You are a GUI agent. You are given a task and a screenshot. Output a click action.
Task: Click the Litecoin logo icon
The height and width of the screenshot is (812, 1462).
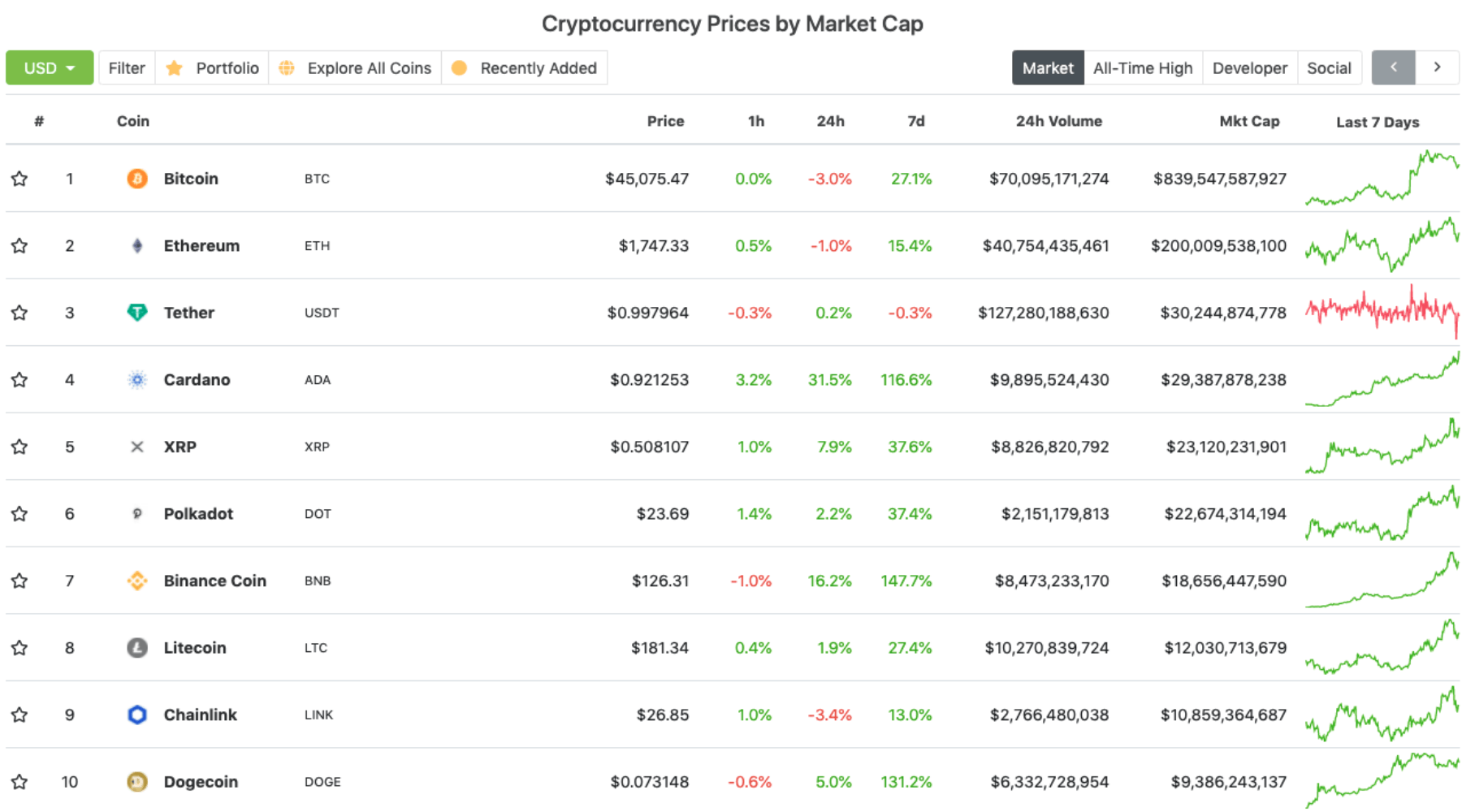(137, 648)
